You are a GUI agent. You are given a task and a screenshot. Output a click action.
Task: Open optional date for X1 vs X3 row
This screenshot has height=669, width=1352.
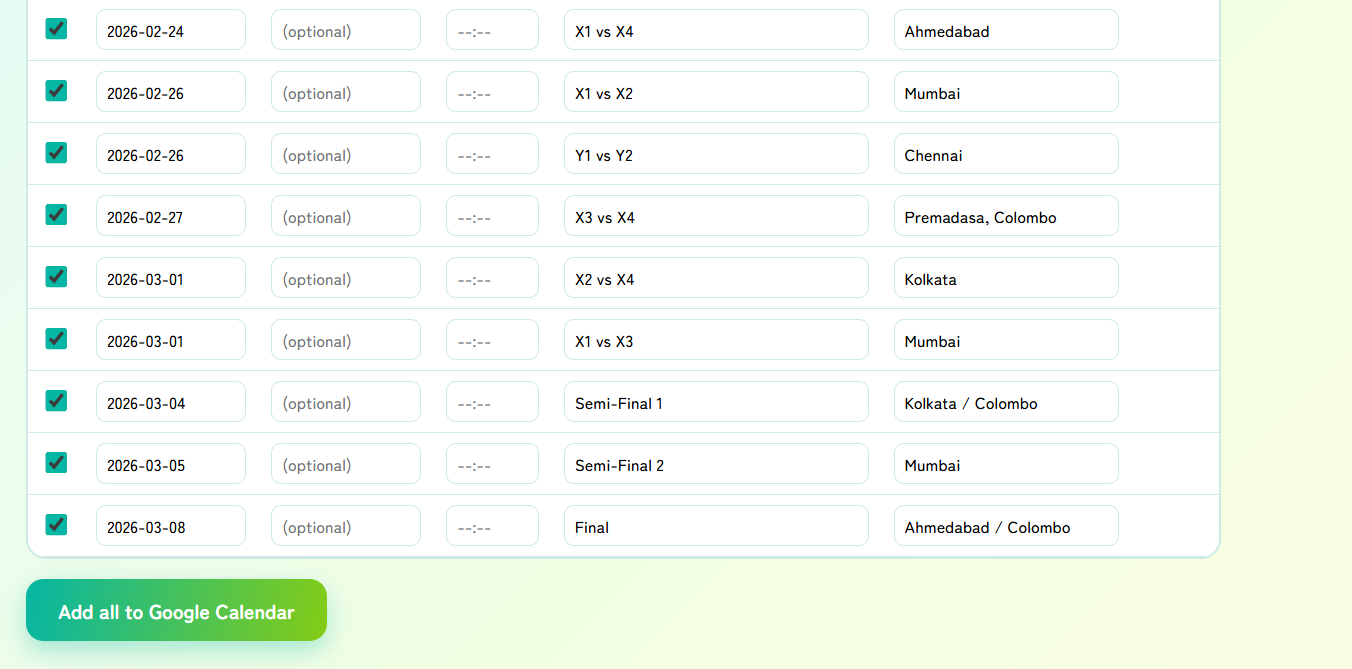click(346, 340)
